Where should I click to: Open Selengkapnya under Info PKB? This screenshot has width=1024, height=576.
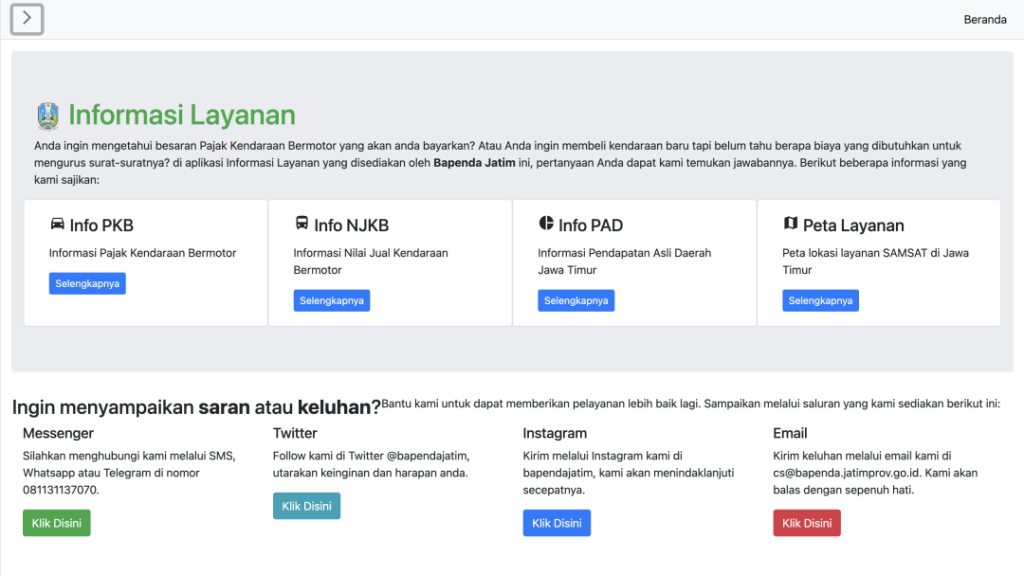[87, 284]
